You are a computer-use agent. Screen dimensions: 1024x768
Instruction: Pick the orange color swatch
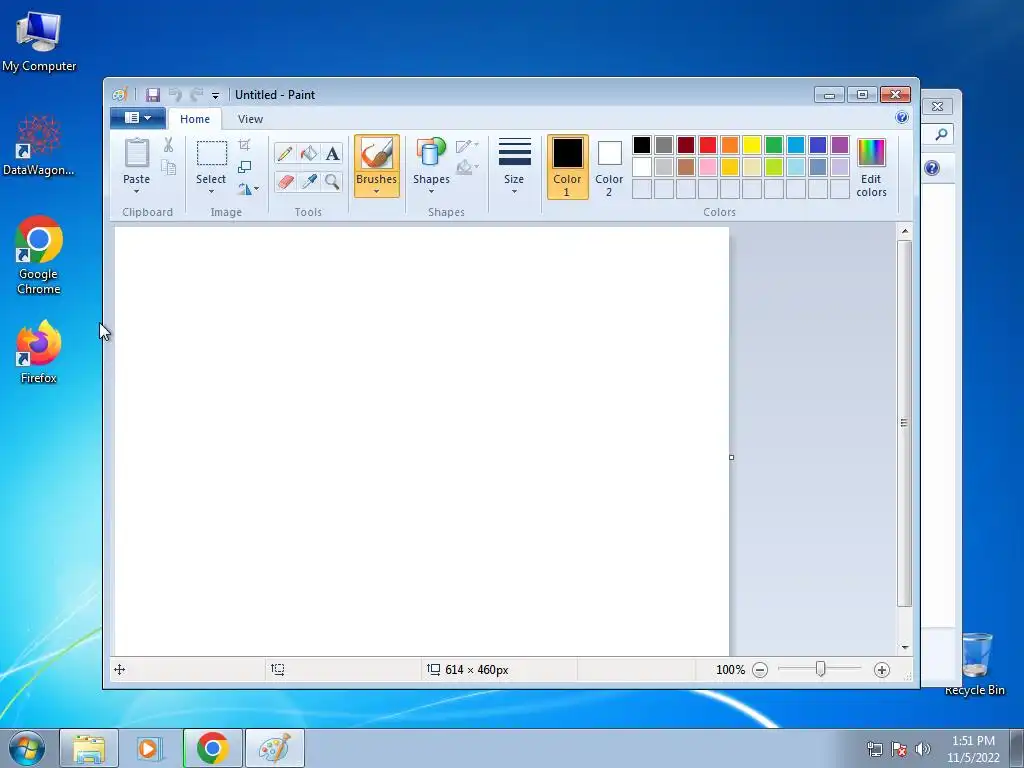tap(729, 145)
